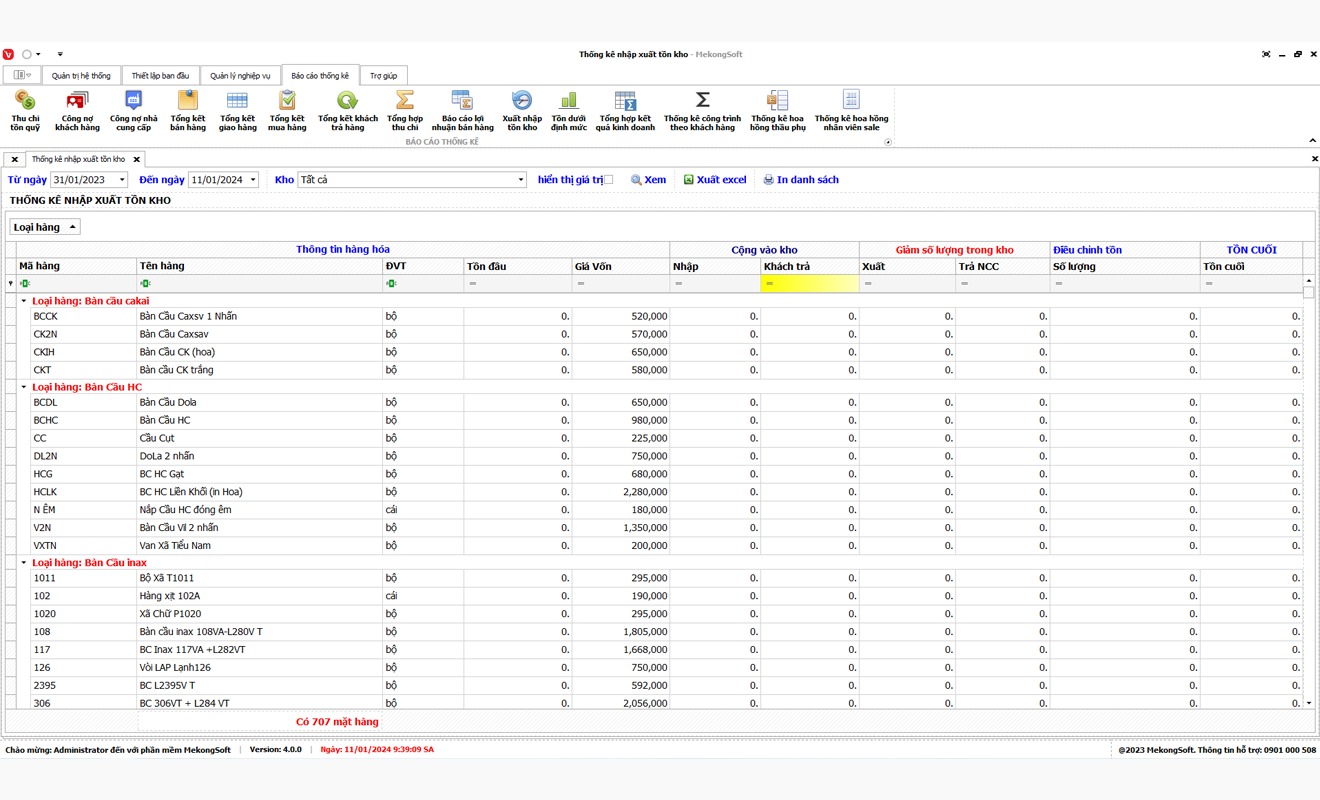This screenshot has height=800, width=1320.
Task: Expand the Kho warehouse combo box
Action: 521,180
